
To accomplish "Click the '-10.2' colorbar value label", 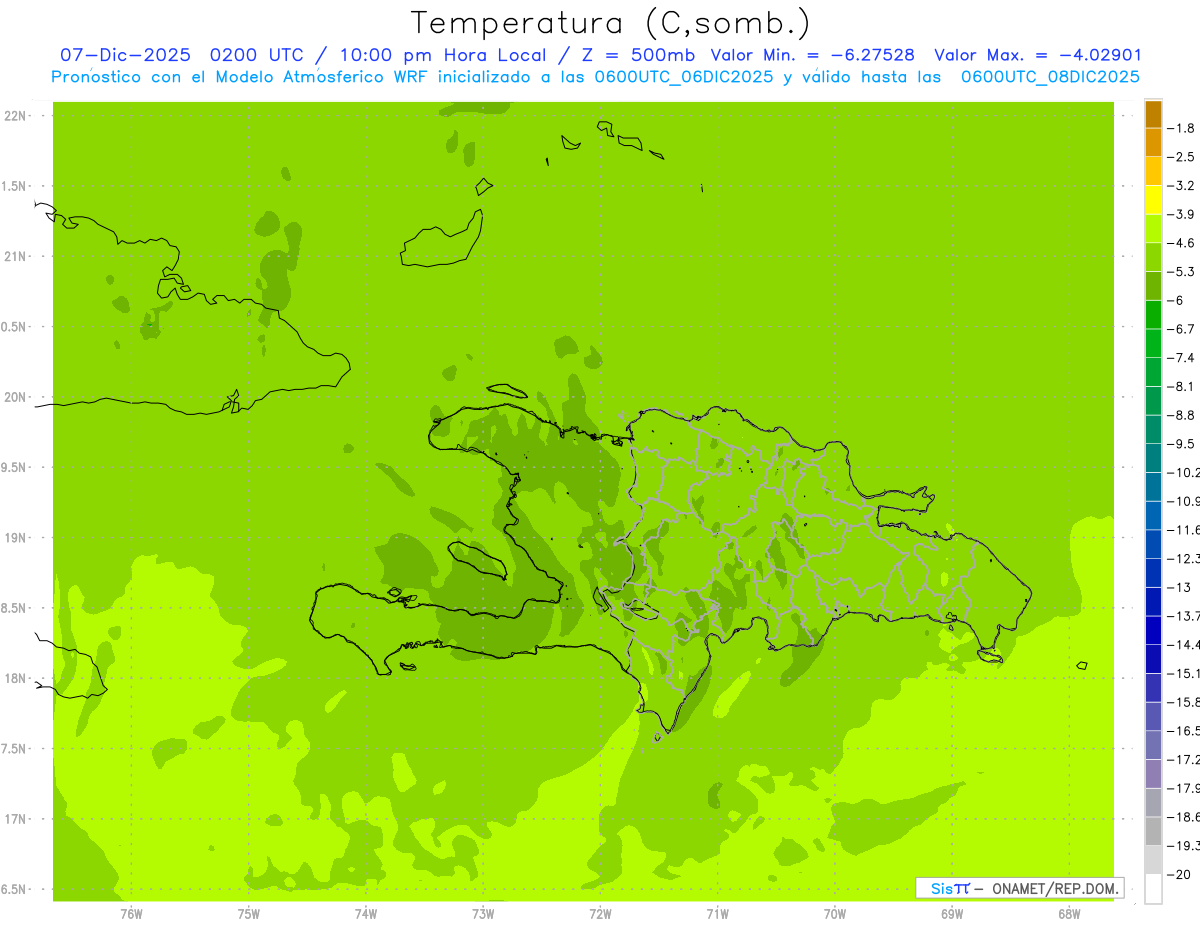I will pyautogui.click(x=1184, y=472).
